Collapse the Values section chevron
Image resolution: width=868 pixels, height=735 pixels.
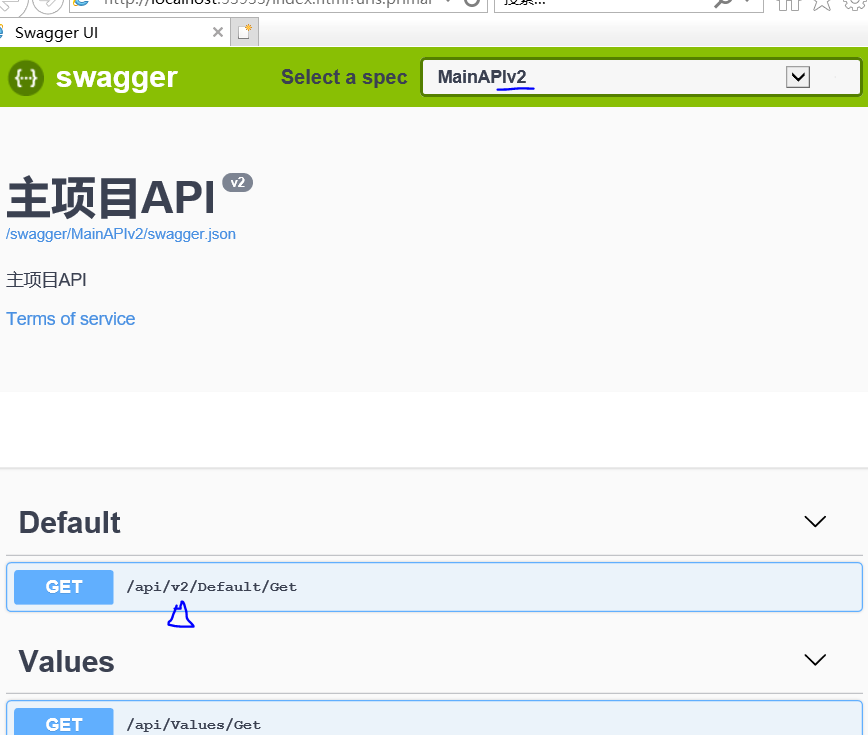815,660
